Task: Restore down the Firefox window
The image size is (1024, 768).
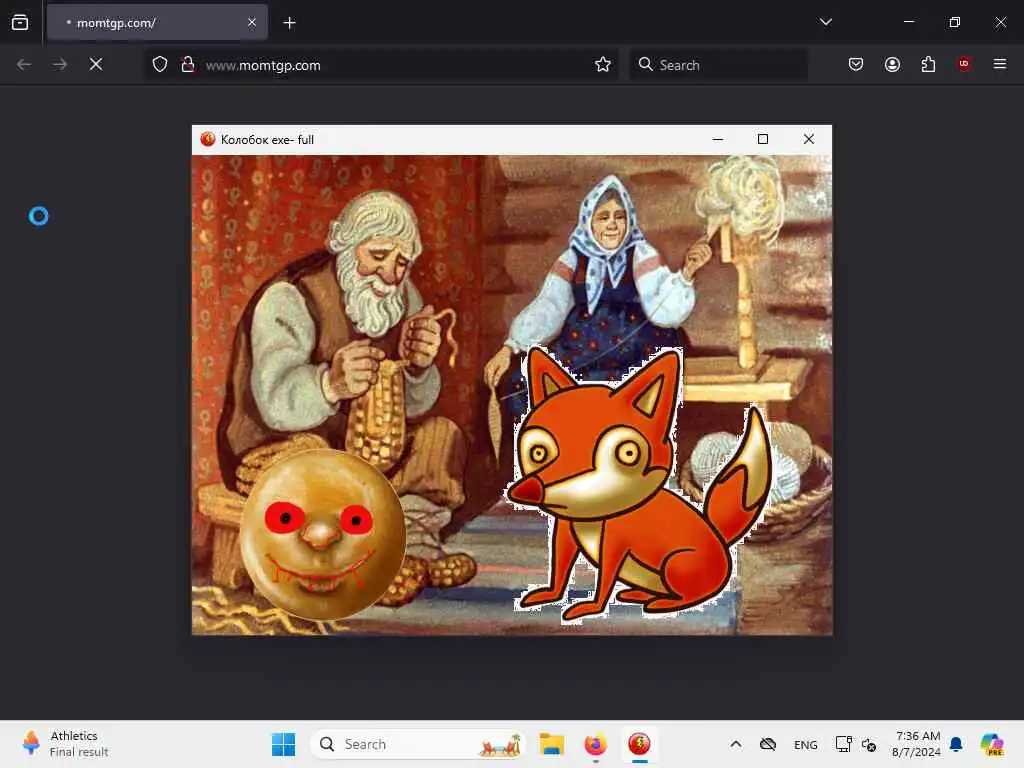Action: click(x=954, y=22)
